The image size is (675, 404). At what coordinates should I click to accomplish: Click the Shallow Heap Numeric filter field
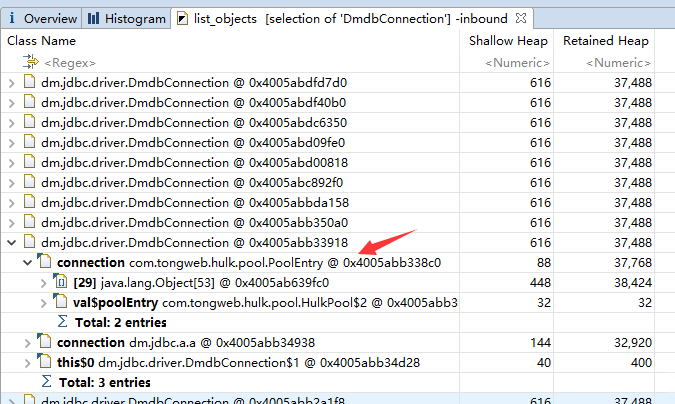[517, 63]
